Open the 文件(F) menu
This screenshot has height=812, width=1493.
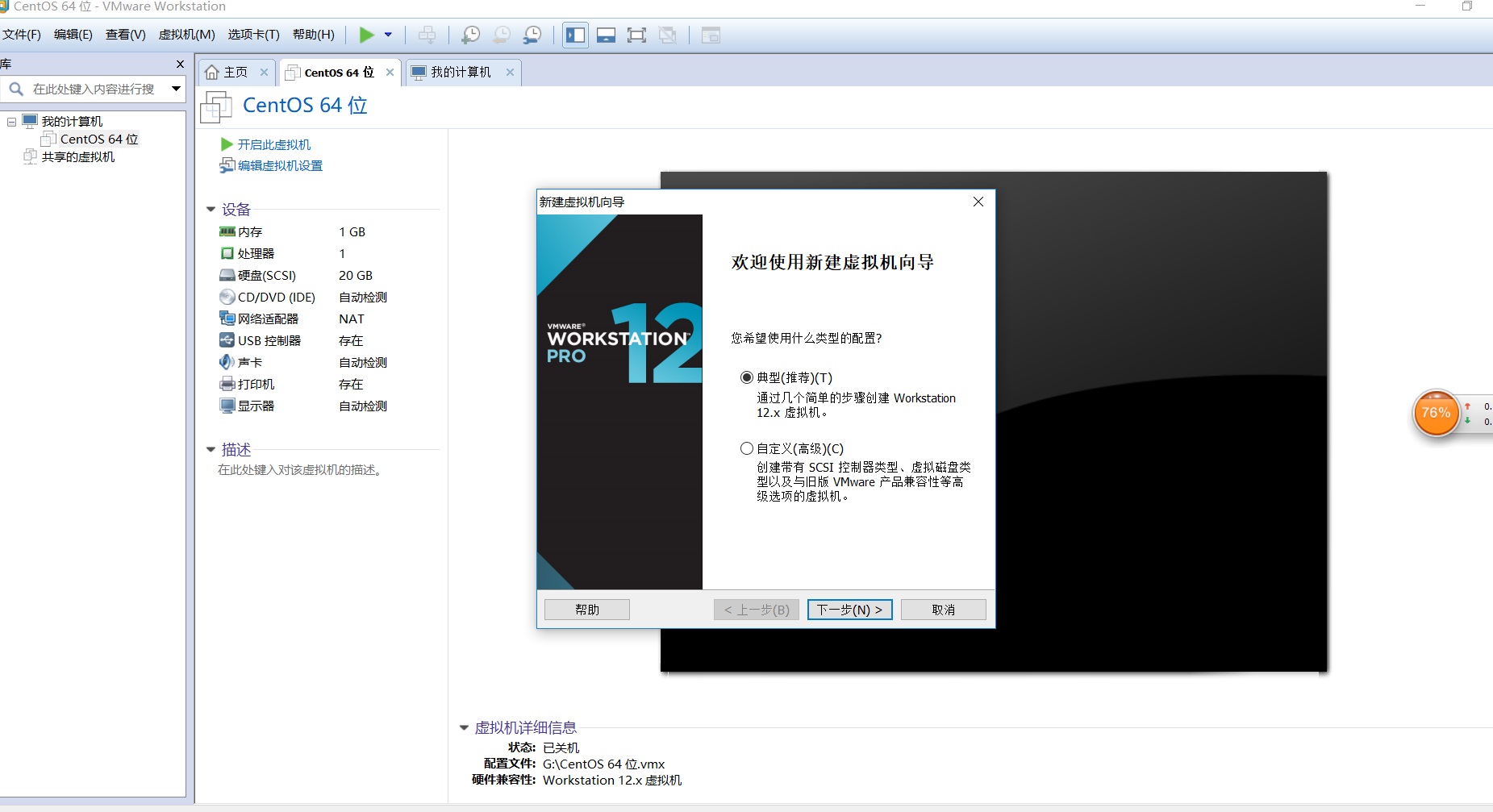point(22,35)
